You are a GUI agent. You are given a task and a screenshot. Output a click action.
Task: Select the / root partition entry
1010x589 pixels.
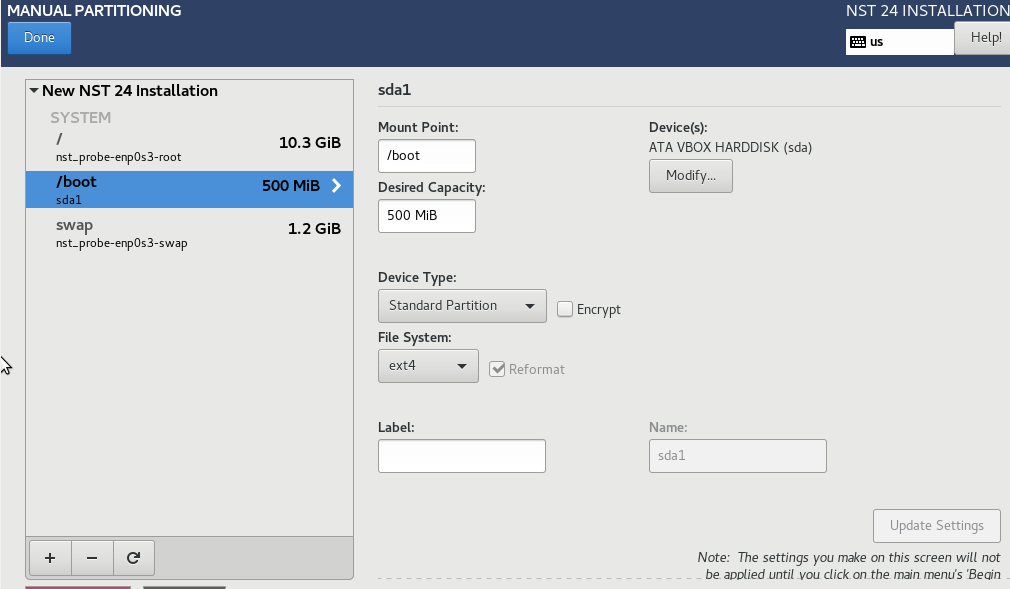(188, 147)
